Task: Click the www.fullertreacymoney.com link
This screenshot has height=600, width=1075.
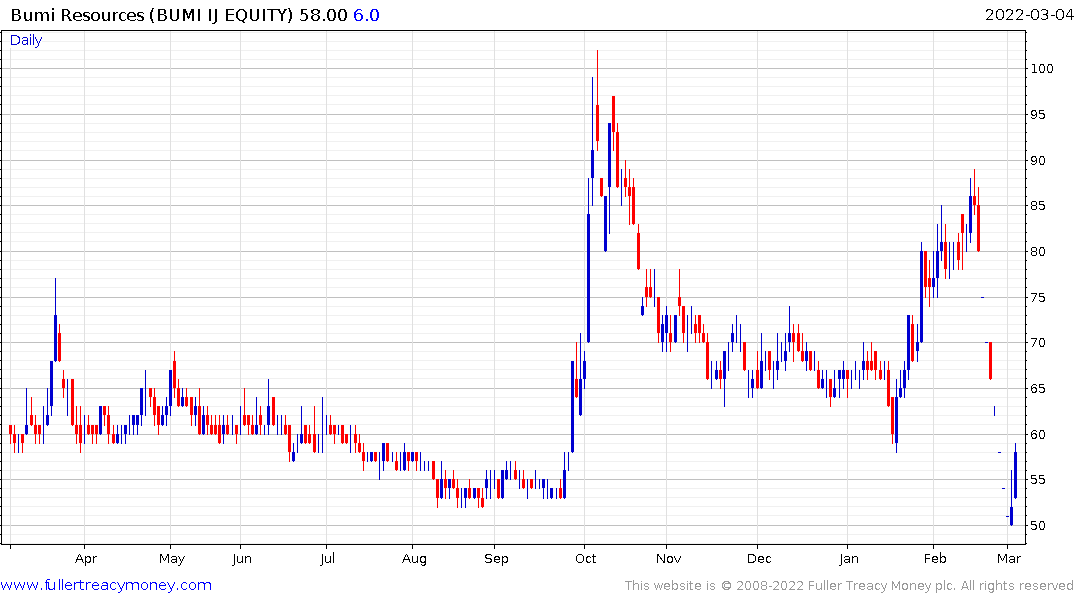Action: (x=106, y=585)
